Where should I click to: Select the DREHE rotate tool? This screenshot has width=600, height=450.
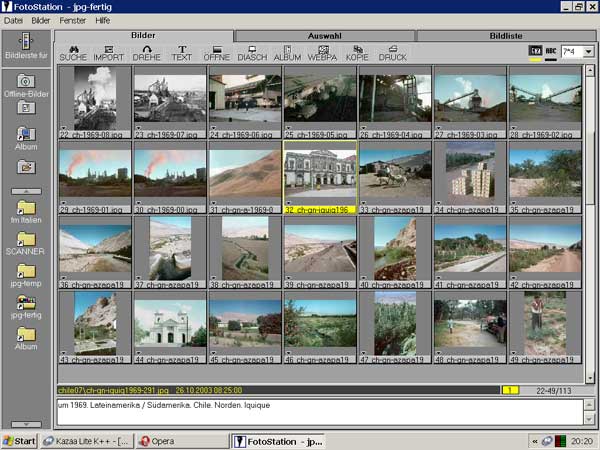click(146, 52)
